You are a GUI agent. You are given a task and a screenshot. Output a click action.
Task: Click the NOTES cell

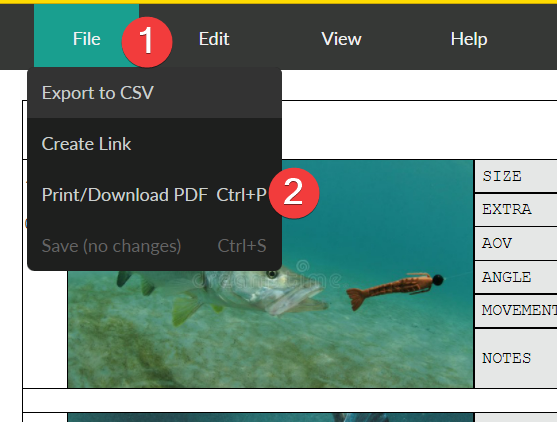516,358
